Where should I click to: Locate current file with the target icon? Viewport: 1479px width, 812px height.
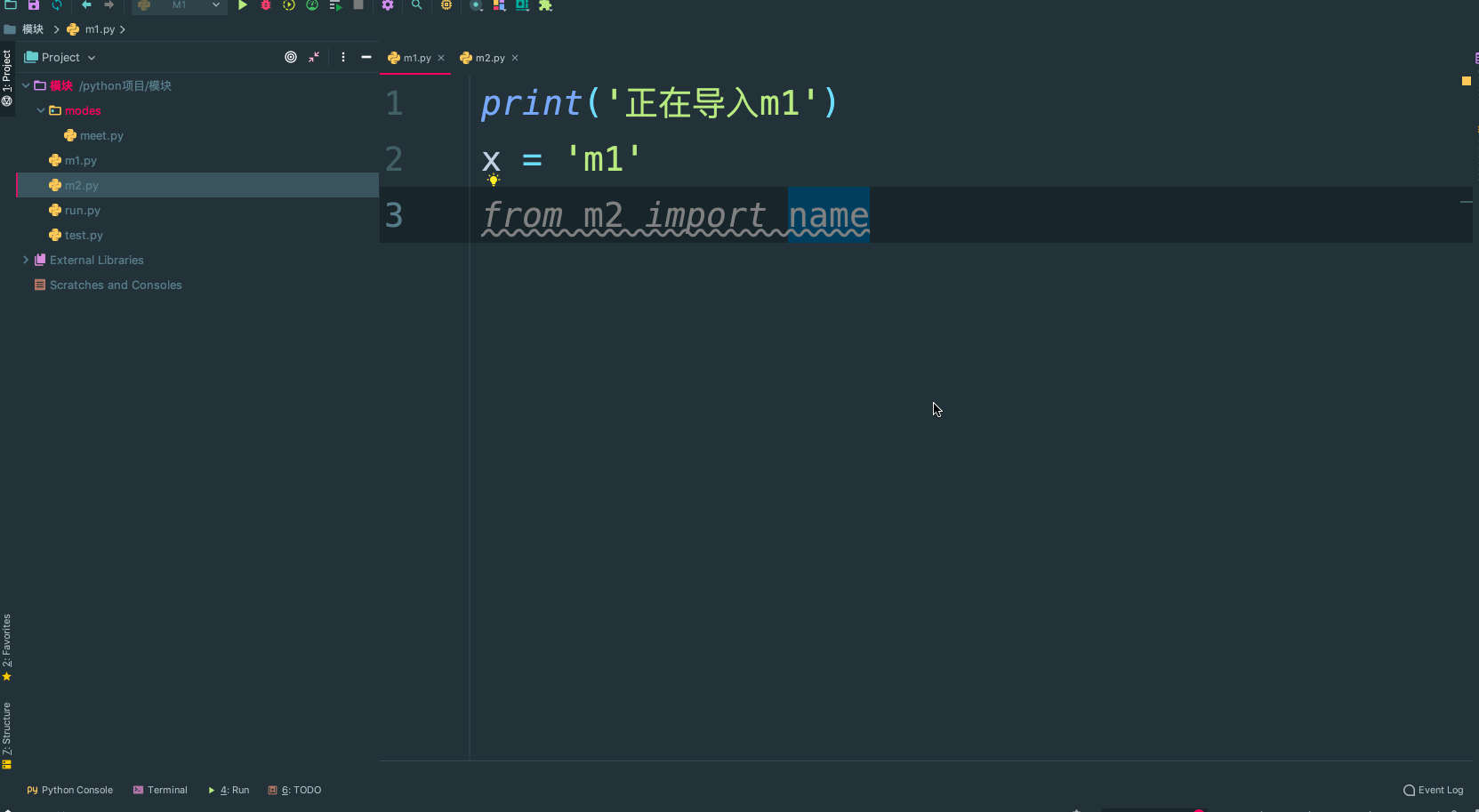coord(291,57)
